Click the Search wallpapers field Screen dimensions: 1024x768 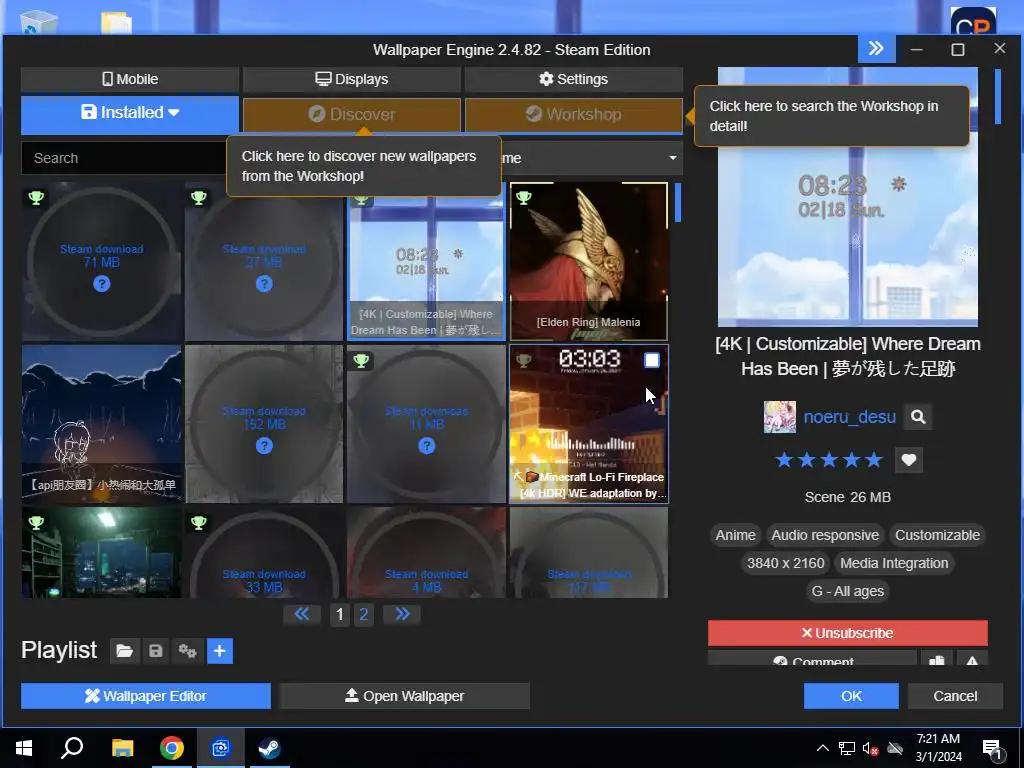[x=124, y=158]
